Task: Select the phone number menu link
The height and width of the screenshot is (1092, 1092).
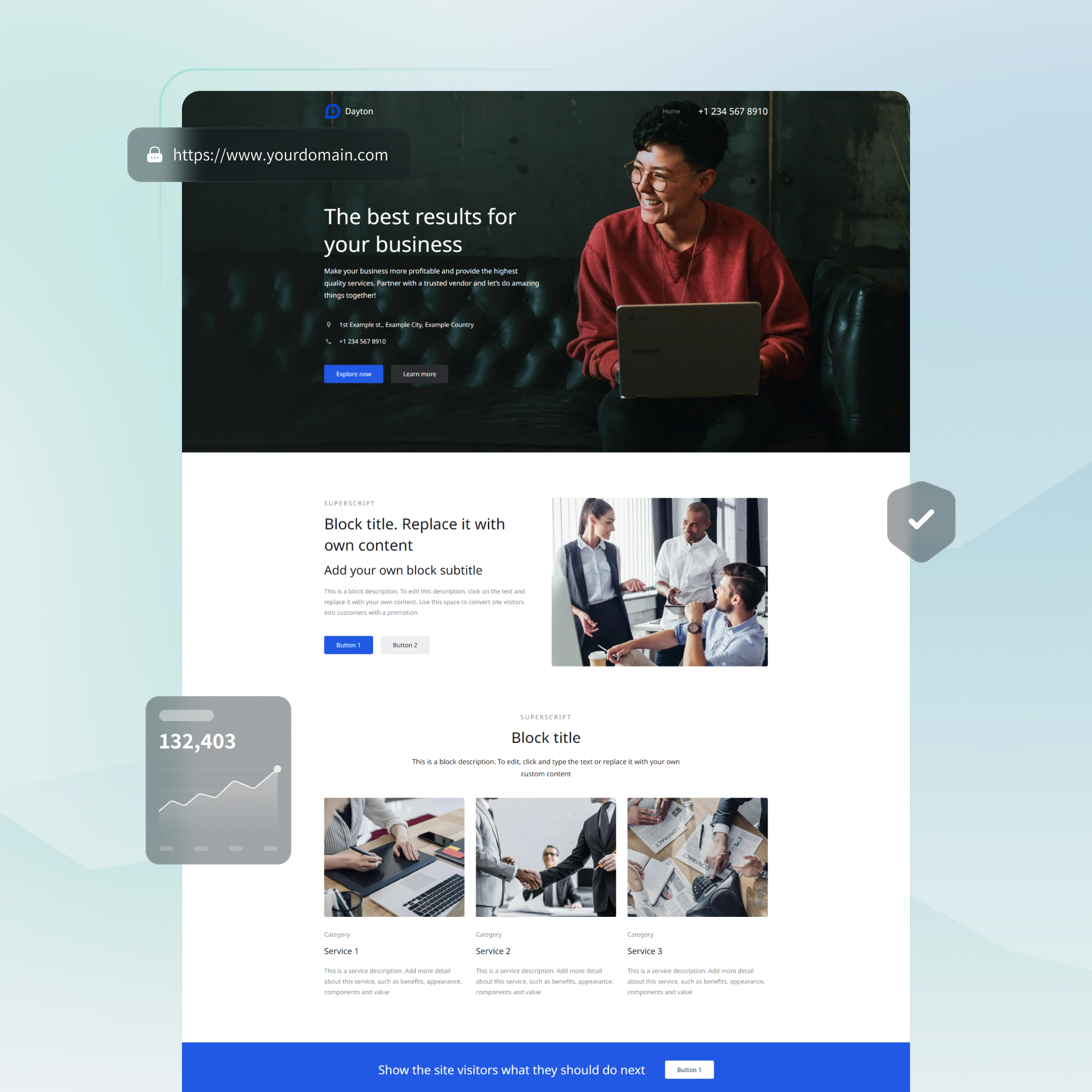Action: [733, 111]
